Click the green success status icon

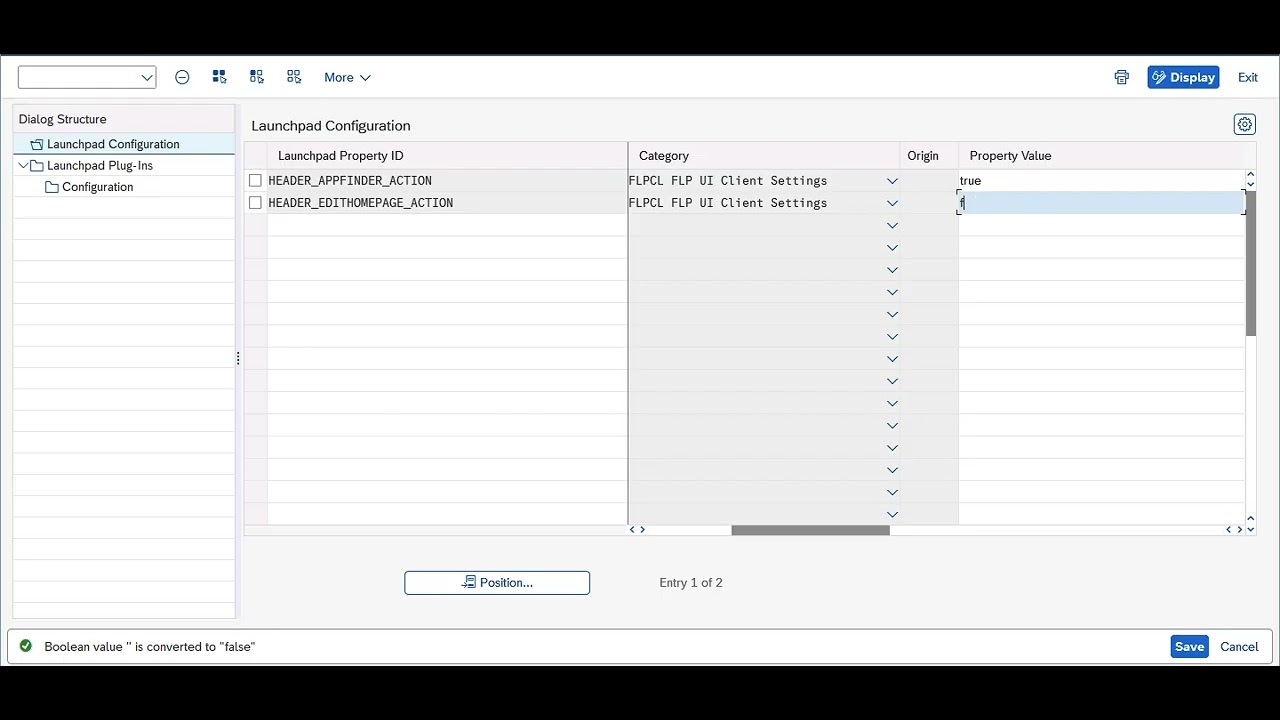tap(26, 646)
